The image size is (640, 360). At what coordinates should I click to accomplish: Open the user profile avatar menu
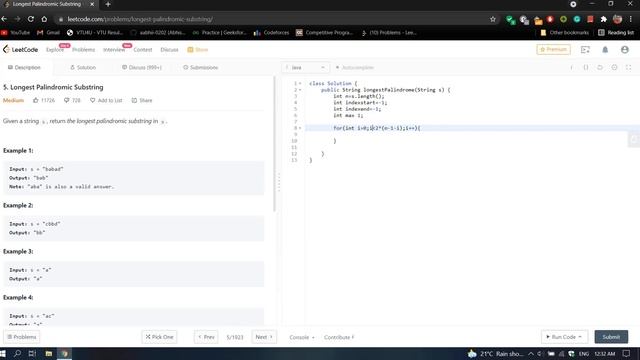(624, 49)
